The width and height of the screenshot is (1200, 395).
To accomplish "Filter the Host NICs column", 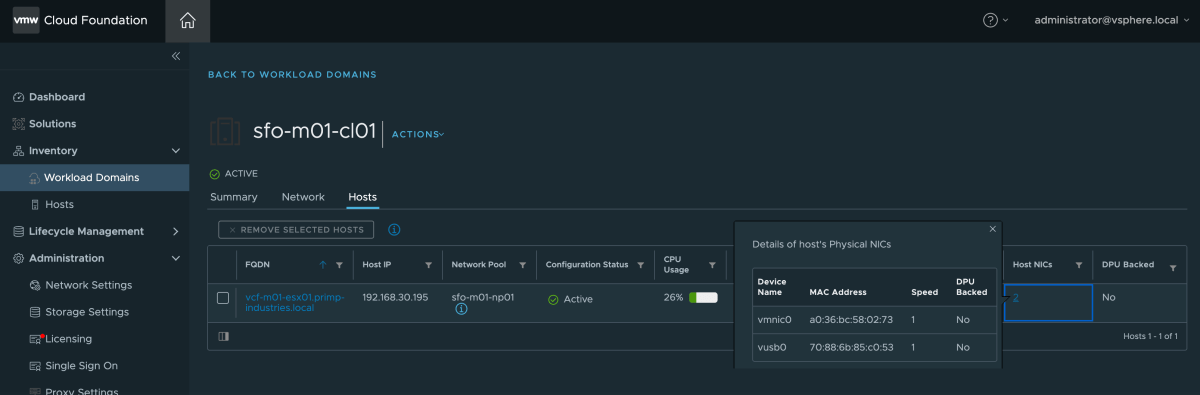I will point(1078,265).
